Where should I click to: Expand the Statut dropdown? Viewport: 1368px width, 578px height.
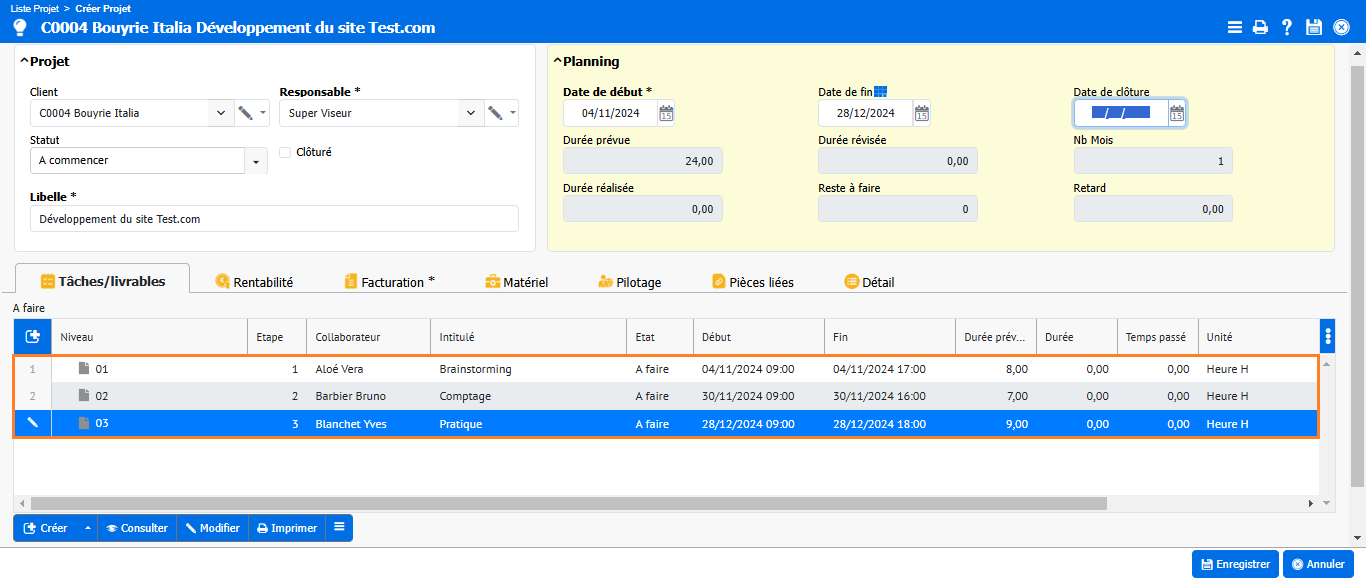click(x=256, y=161)
